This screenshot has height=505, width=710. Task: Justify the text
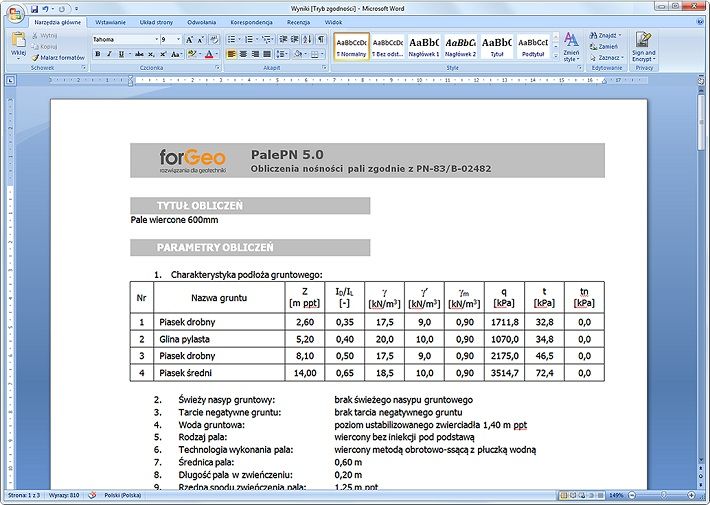[x=267, y=54]
